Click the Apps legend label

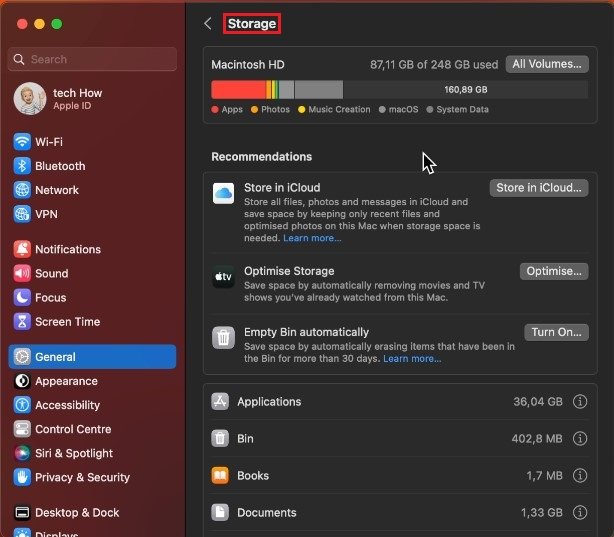pyautogui.click(x=232, y=110)
